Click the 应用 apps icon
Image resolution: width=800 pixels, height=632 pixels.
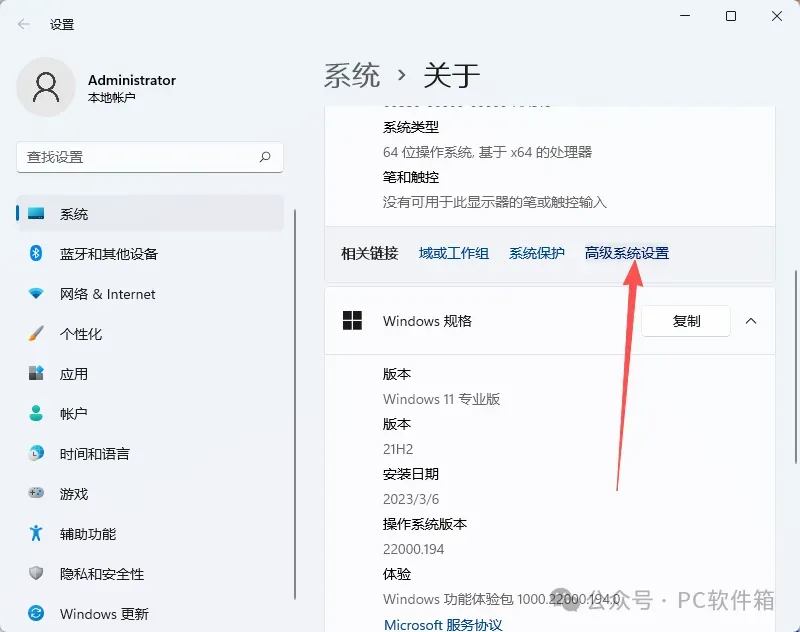(x=36, y=373)
